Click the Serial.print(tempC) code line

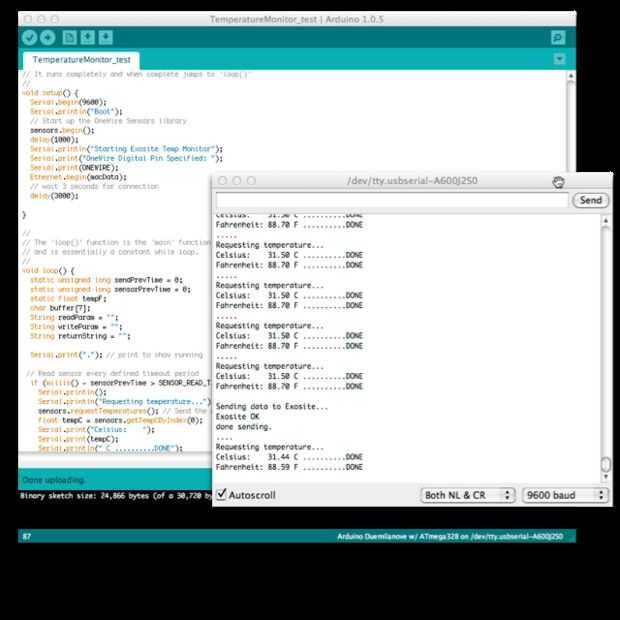[x=78, y=439]
